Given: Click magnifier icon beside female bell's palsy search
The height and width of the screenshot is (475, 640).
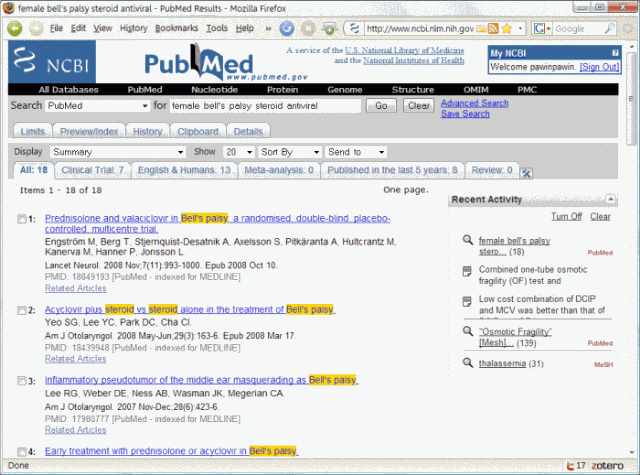Looking at the screenshot, I should coord(468,240).
